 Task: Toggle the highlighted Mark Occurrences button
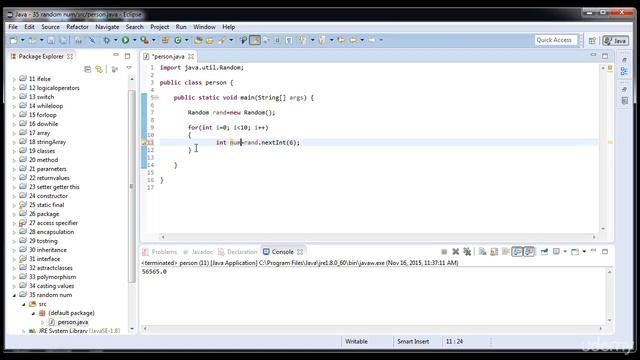[255, 40]
